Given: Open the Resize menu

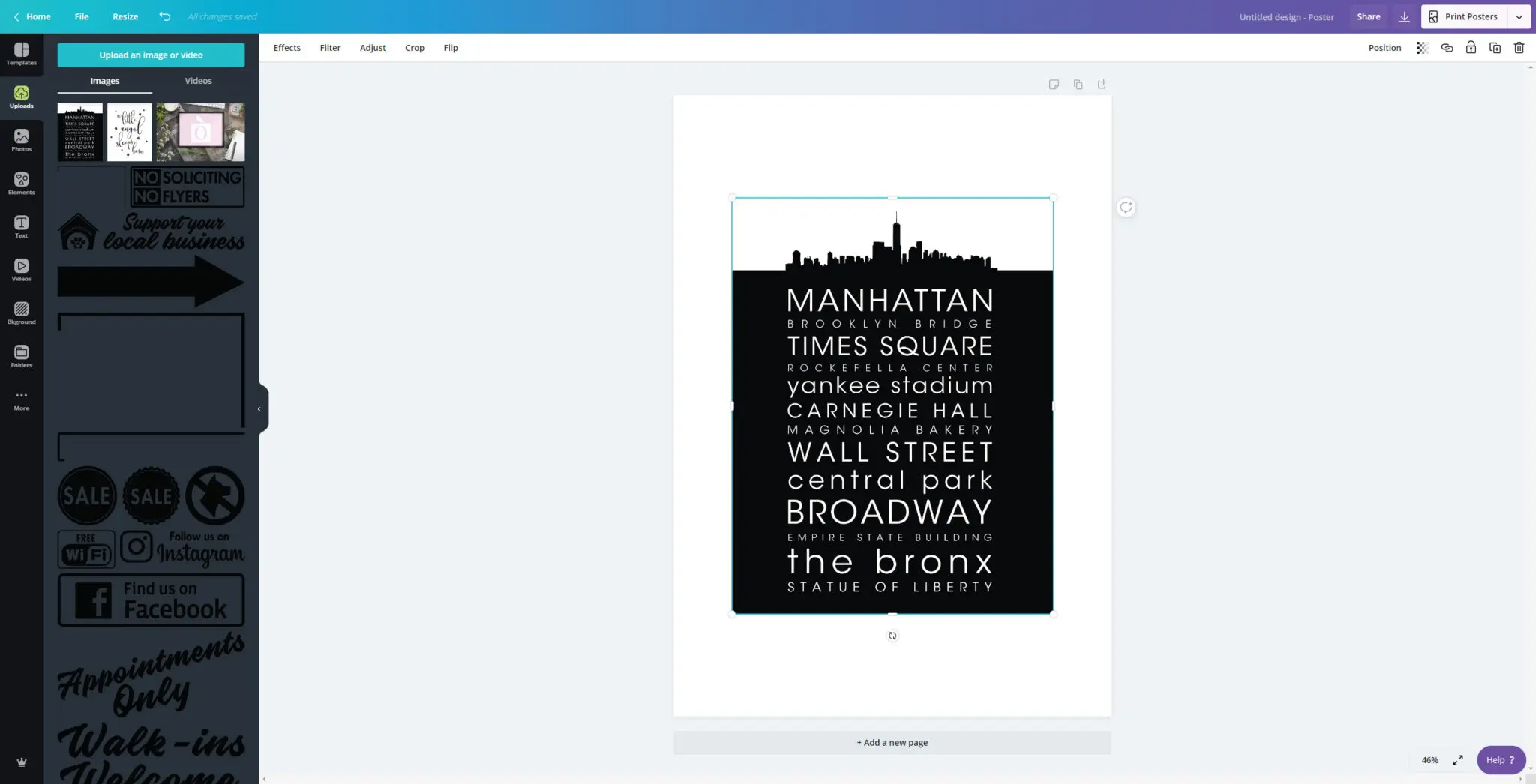Looking at the screenshot, I should pyautogui.click(x=125, y=16).
